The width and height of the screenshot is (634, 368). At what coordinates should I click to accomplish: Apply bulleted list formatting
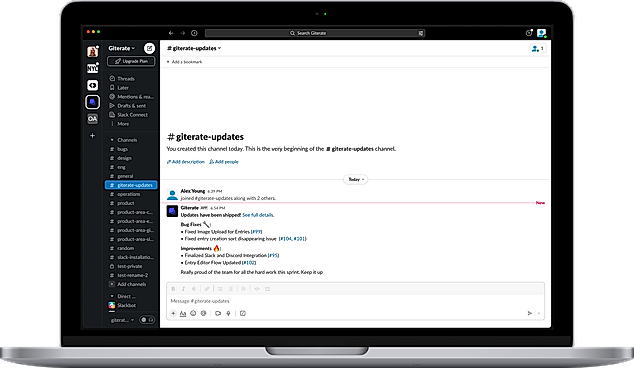pos(230,289)
